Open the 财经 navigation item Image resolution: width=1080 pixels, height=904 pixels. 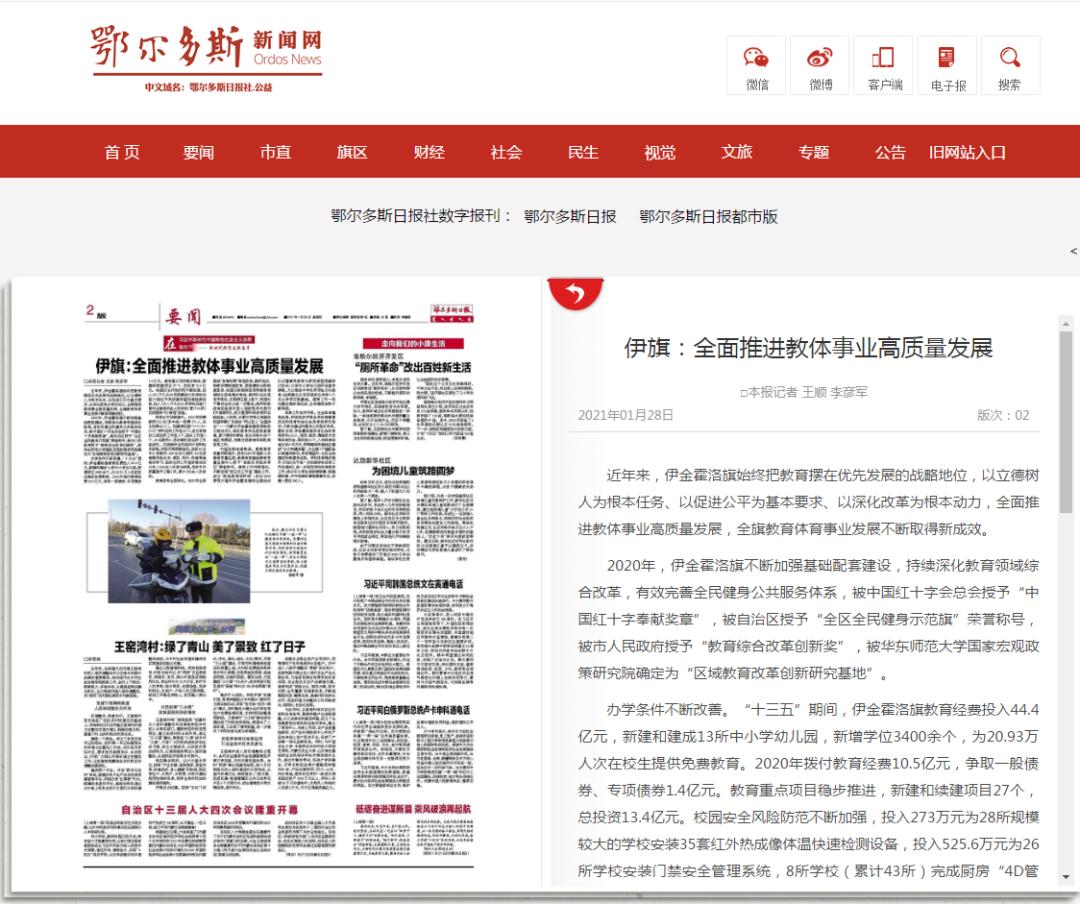[x=429, y=152]
